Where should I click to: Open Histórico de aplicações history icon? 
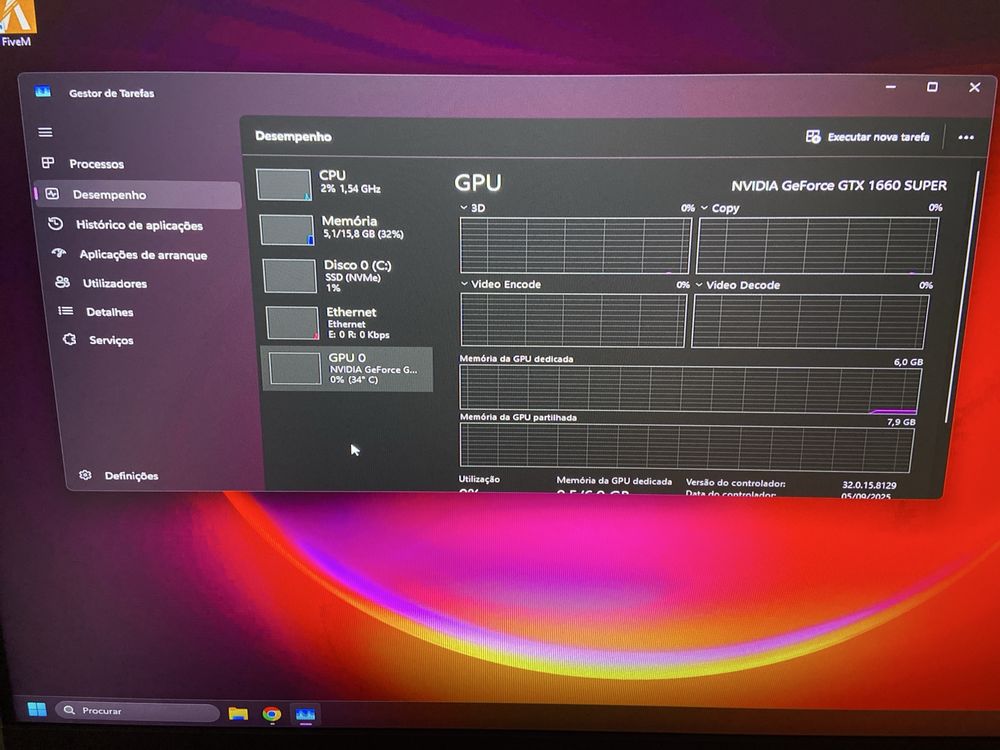(x=55, y=224)
